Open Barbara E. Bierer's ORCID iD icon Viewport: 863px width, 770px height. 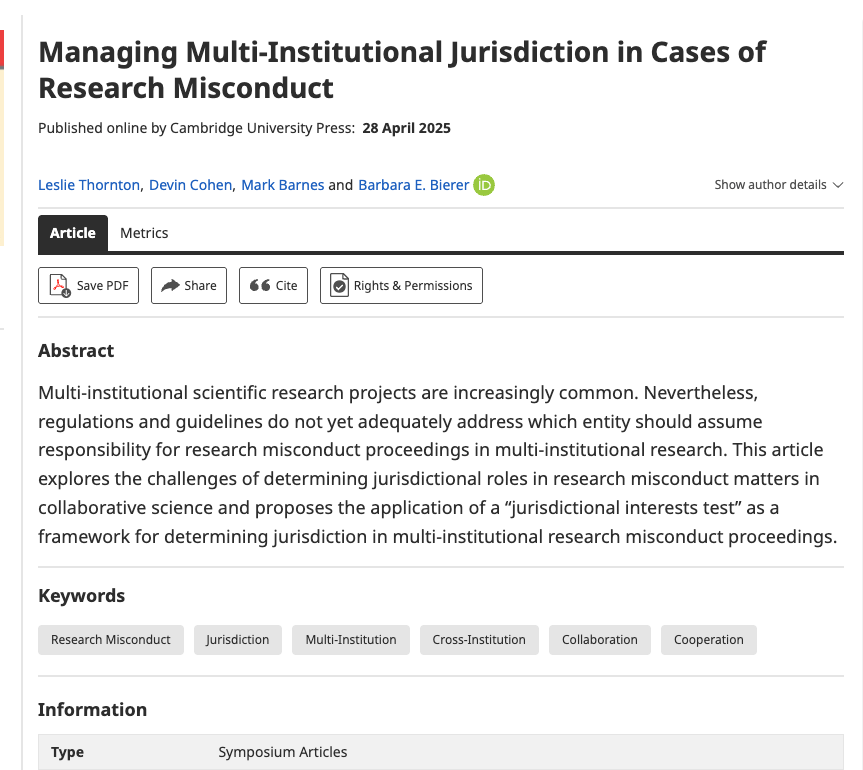pos(484,185)
